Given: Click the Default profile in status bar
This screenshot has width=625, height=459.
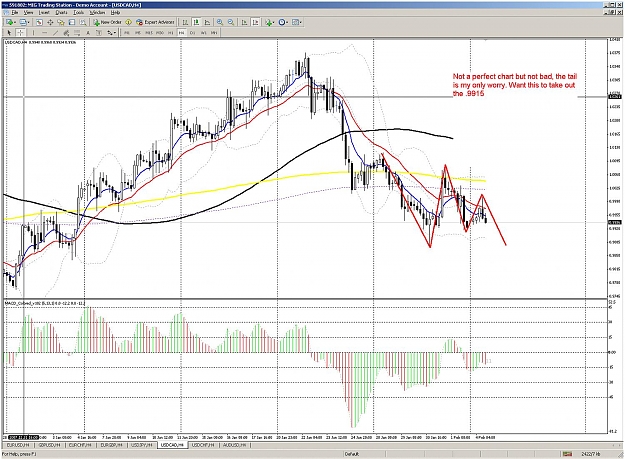Looking at the screenshot, I should click(352, 454).
